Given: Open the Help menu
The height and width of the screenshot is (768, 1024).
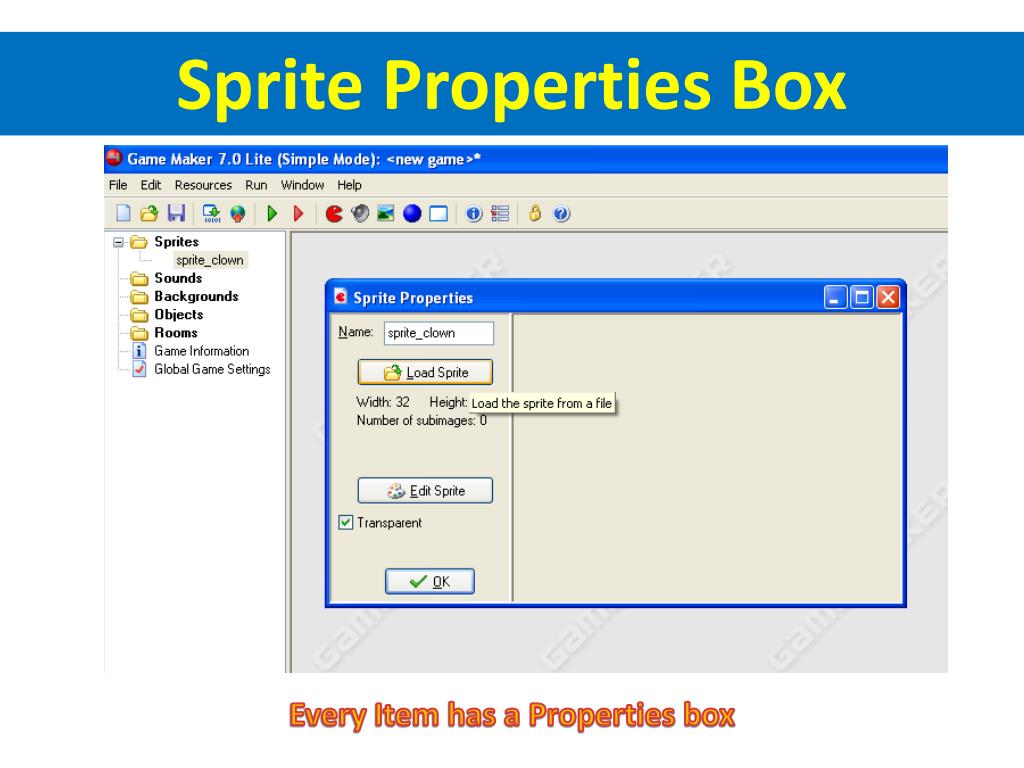Looking at the screenshot, I should (x=349, y=185).
